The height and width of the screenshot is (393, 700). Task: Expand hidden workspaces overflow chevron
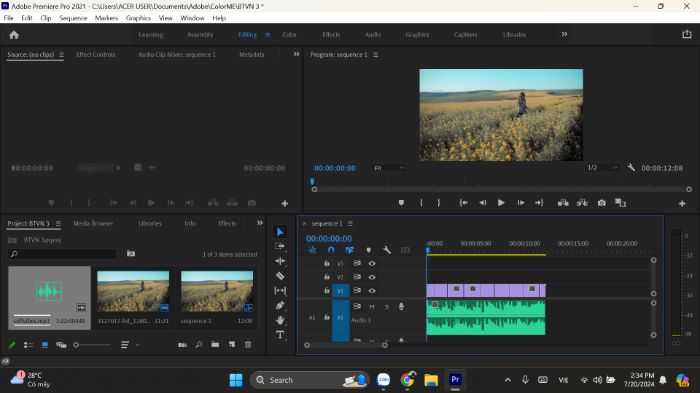click(564, 34)
